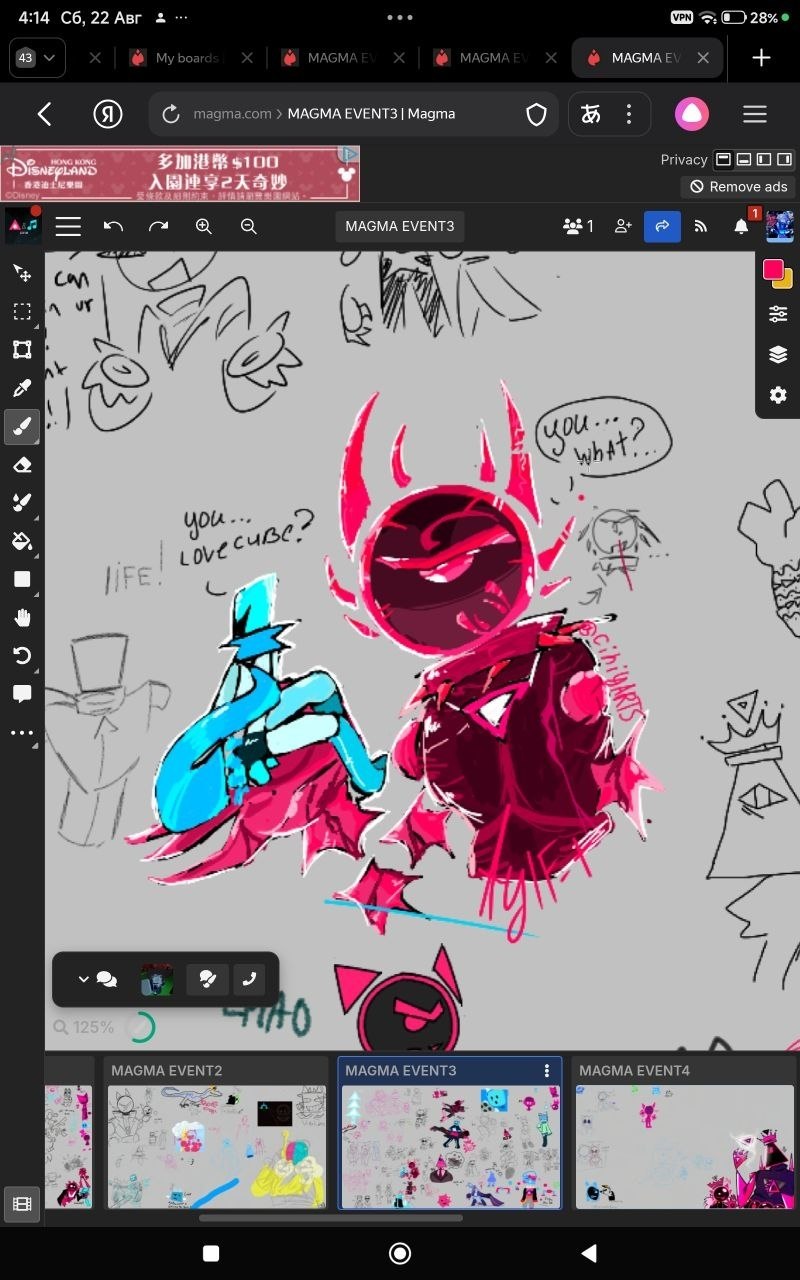Open a new browser tab
800x1280 pixels.
pos(762,58)
